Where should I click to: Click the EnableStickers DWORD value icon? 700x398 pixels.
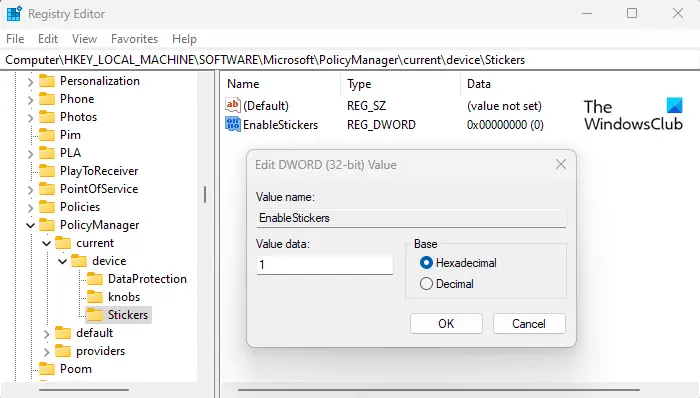tap(233, 124)
